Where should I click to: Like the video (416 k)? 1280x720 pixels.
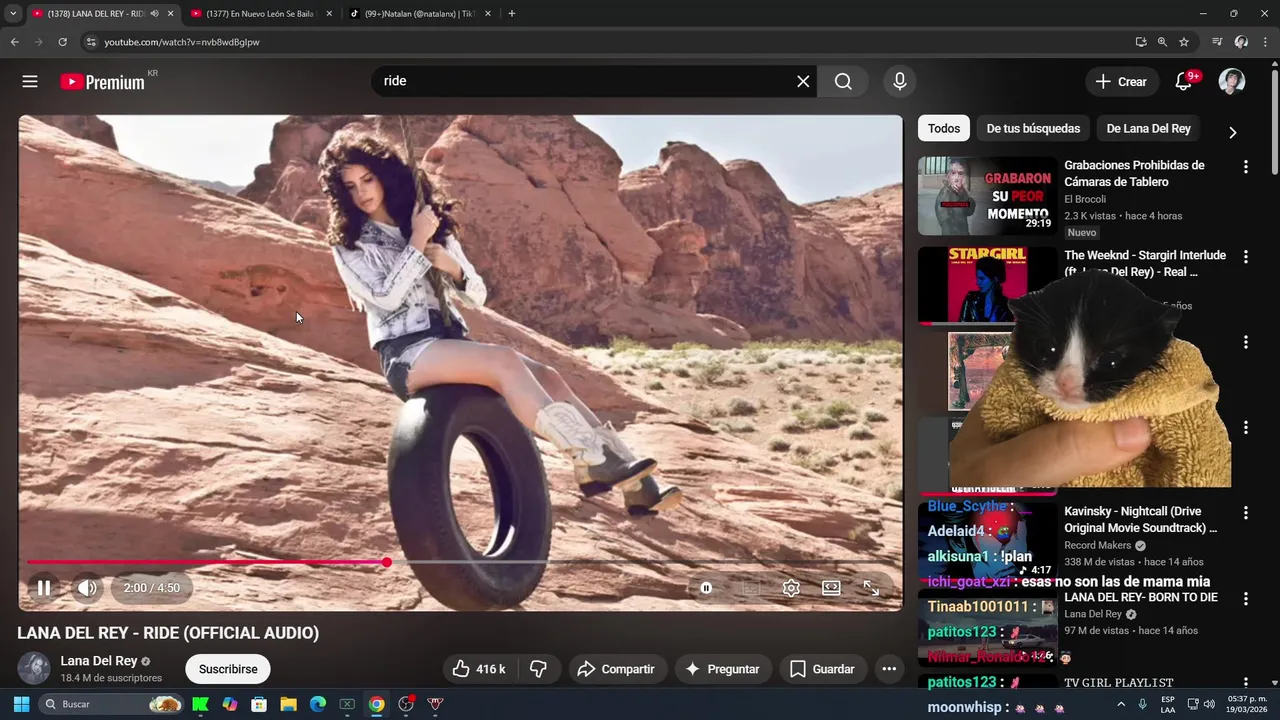click(479, 669)
